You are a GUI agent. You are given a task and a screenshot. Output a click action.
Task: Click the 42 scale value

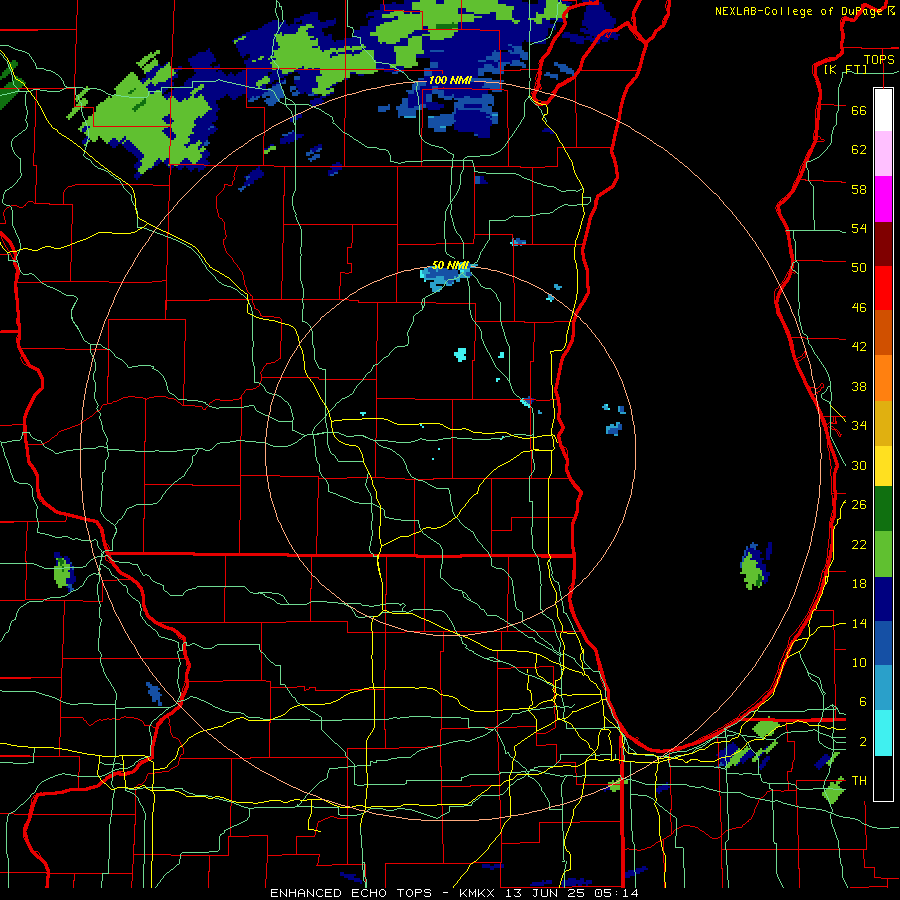pos(859,347)
